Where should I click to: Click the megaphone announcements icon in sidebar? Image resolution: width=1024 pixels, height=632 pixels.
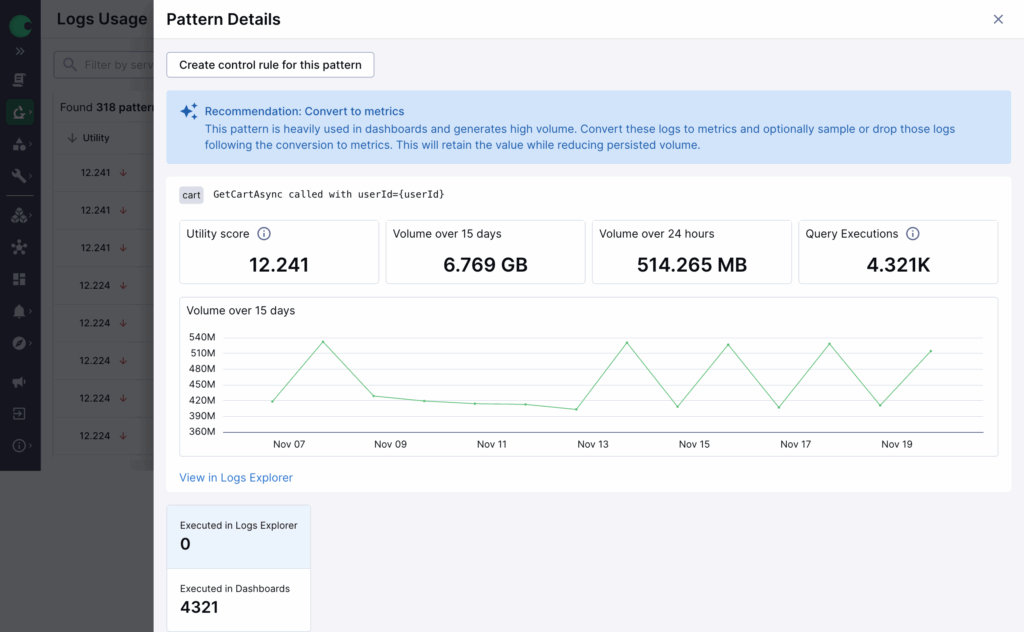20,382
